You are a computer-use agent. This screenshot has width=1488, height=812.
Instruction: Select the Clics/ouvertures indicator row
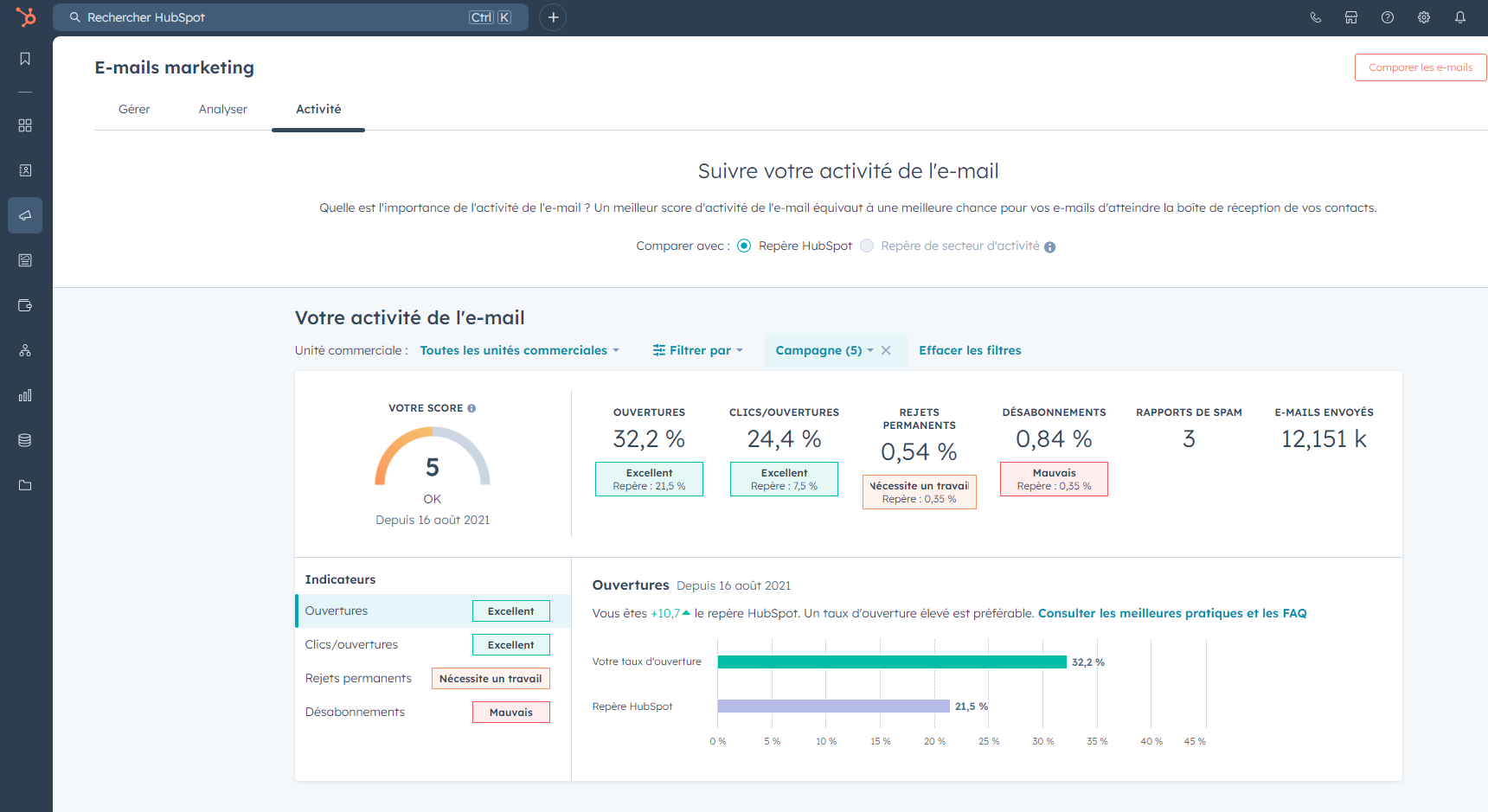click(x=433, y=644)
